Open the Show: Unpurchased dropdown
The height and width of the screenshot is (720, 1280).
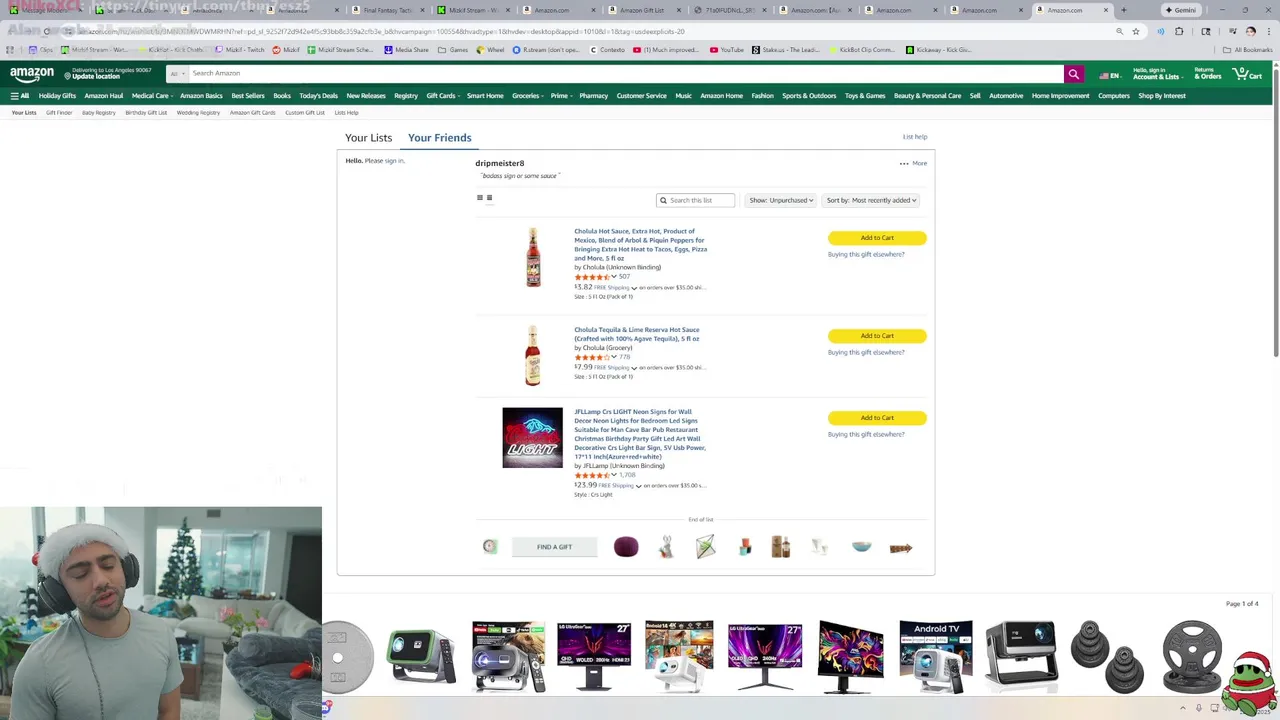(x=781, y=200)
